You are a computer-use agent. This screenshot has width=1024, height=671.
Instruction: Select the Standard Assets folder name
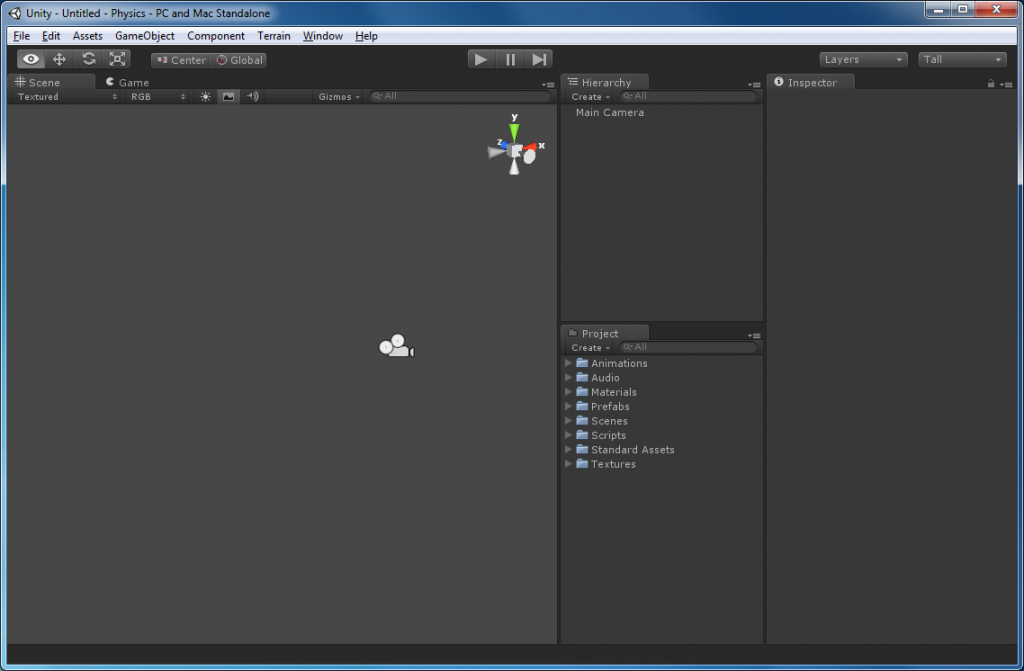633,450
